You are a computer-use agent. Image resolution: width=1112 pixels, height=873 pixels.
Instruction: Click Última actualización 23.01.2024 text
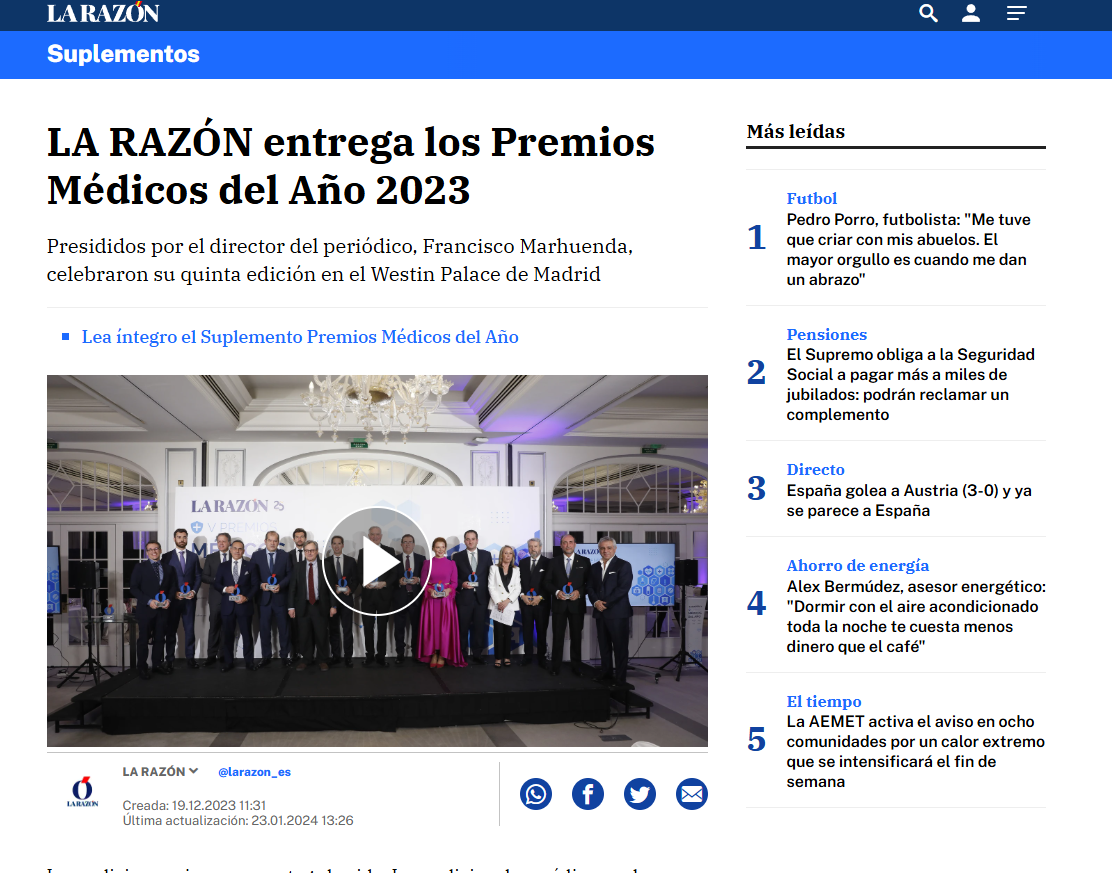[x=238, y=821]
